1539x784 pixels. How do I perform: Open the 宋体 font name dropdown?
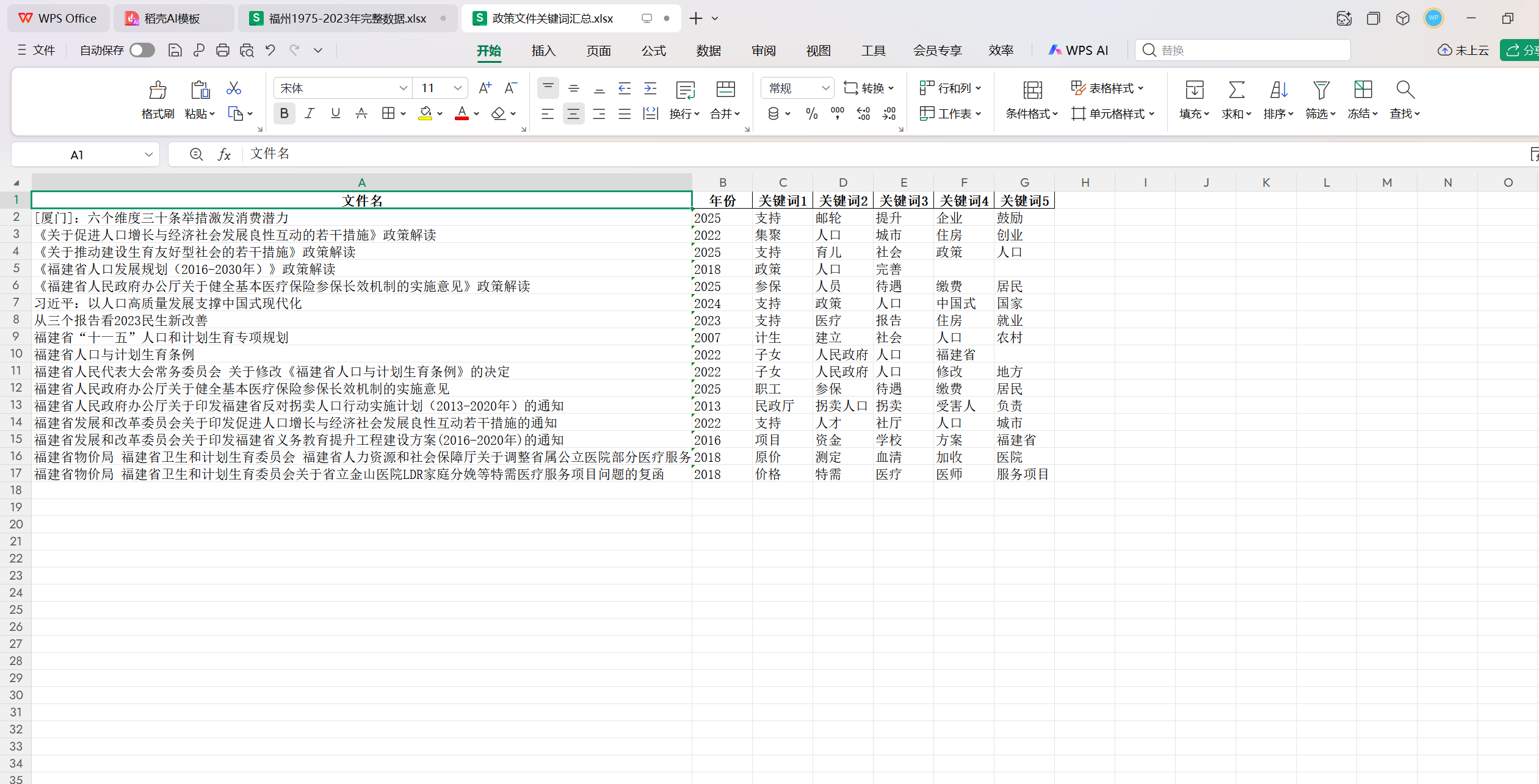point(403,88)
